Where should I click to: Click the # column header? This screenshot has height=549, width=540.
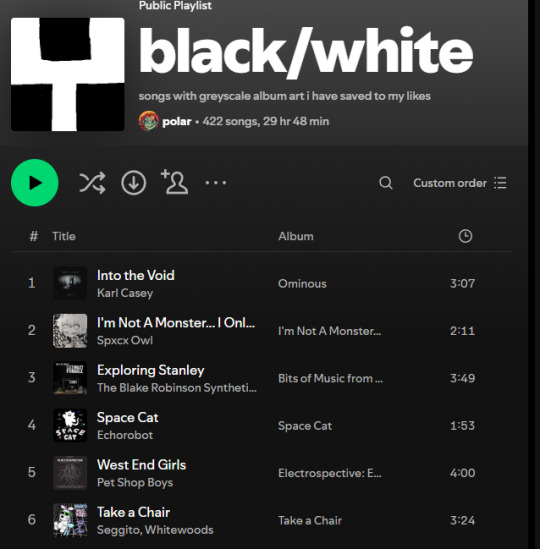click(33, 236)
